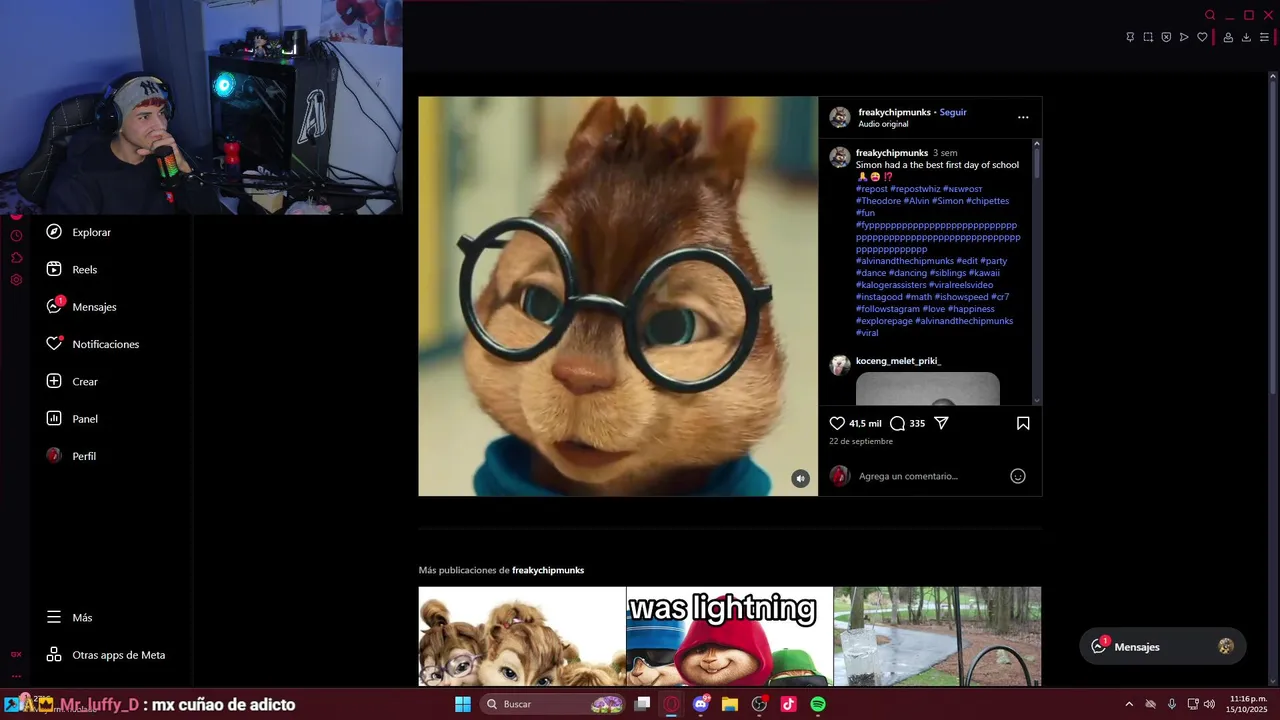Open the ad blocker shield icon

pyautogui.click(x=1166, y=37)
